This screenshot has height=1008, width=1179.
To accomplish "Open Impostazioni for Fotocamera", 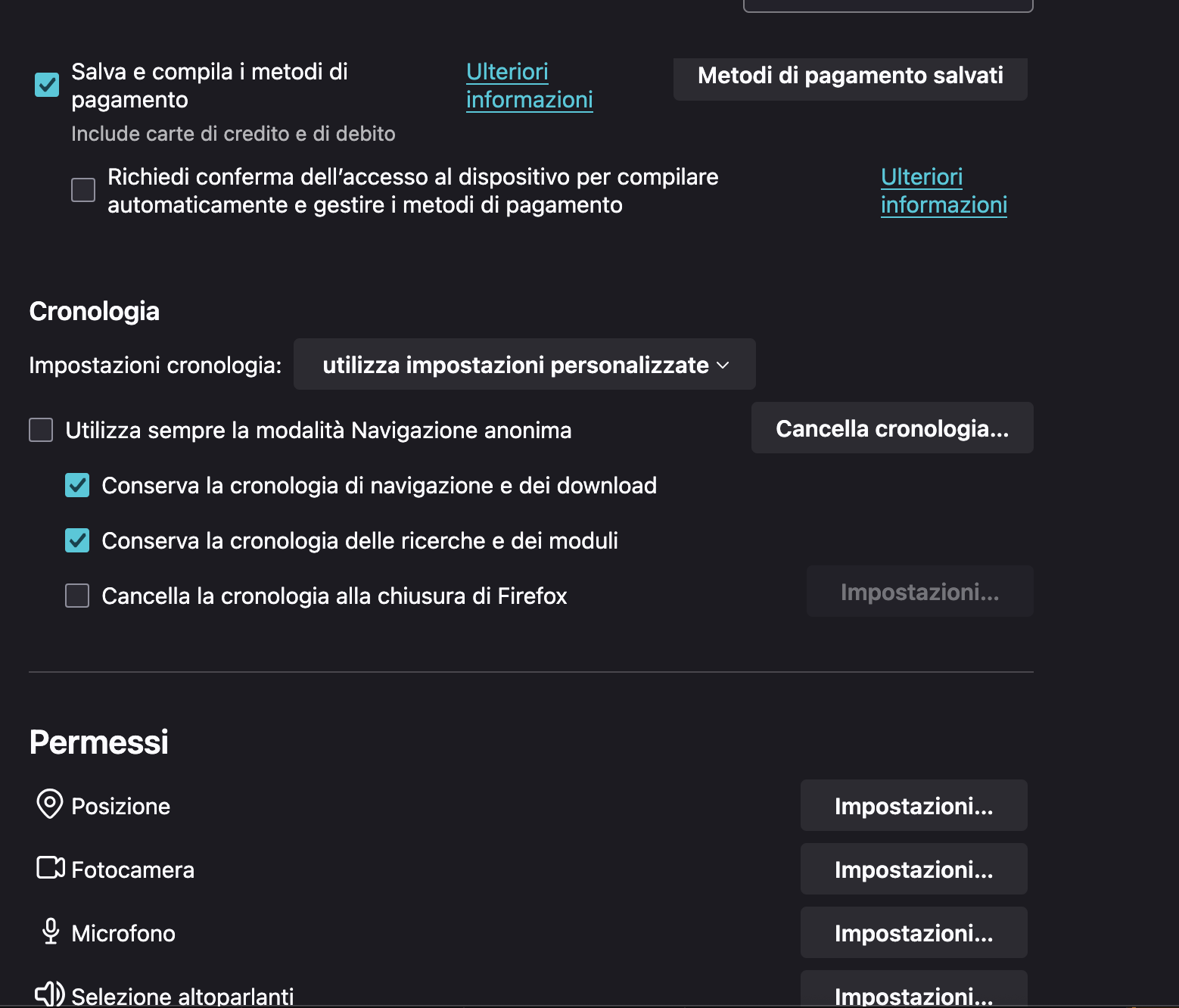I will click(x=913, y=870).
